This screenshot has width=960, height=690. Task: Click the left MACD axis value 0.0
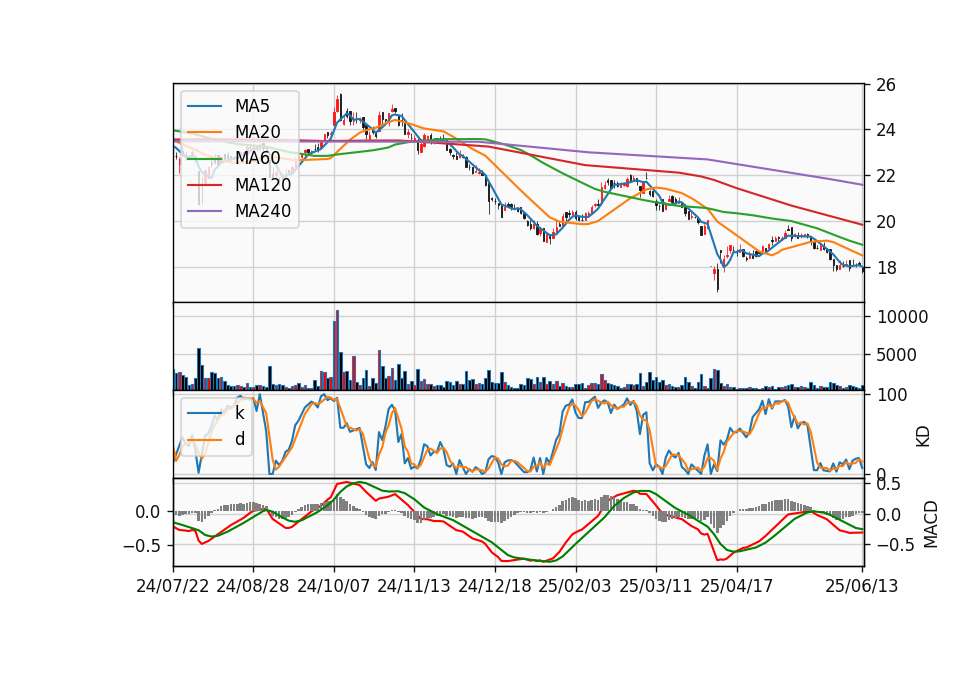[148, 512]
